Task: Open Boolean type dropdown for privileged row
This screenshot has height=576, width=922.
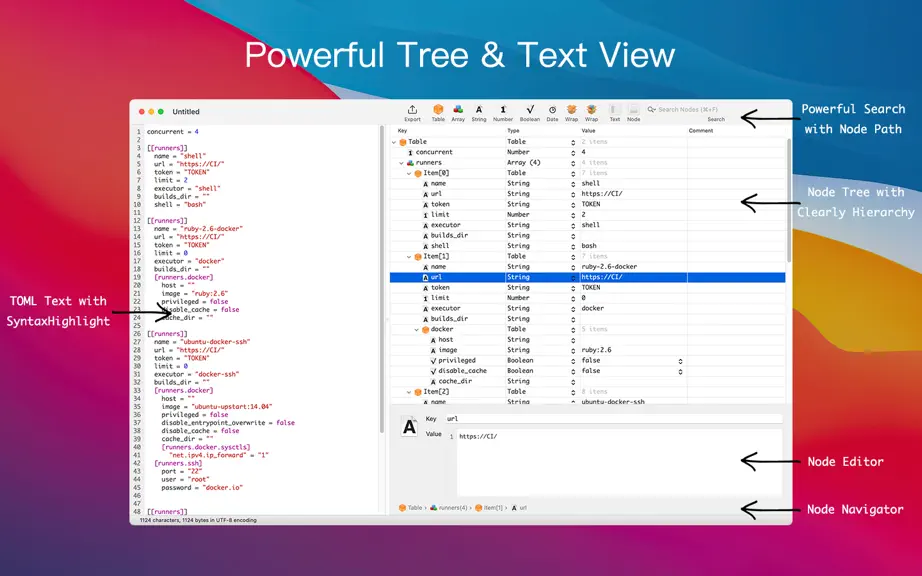Action: coord(573,361)
